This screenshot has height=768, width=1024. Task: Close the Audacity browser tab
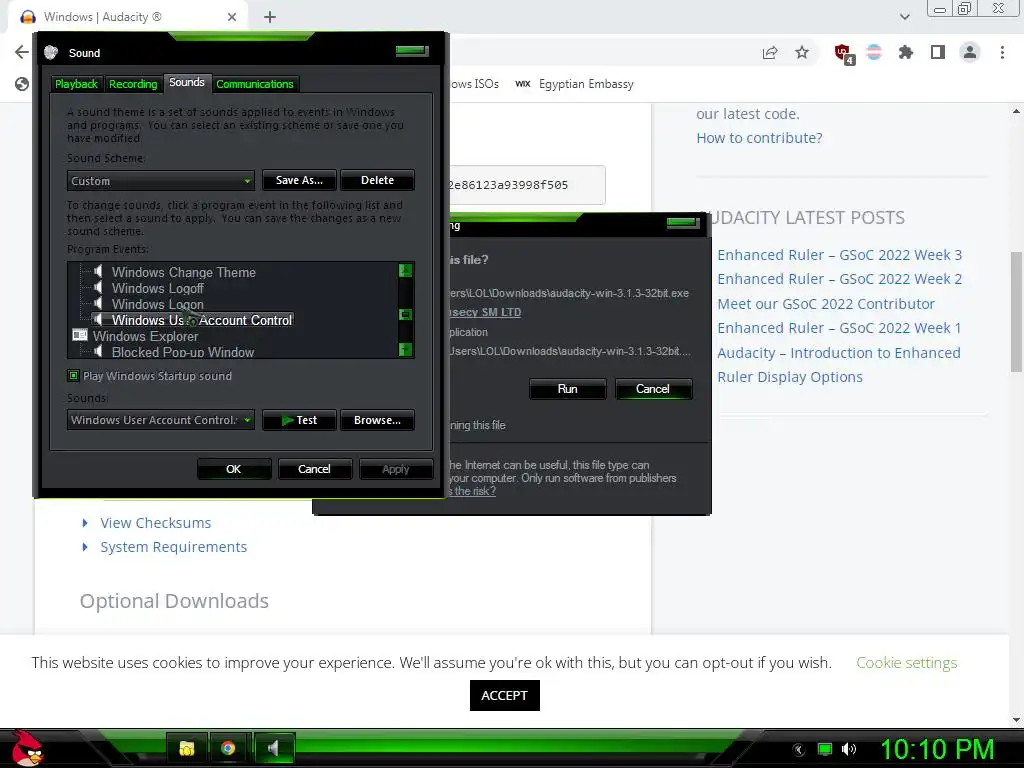232,17
